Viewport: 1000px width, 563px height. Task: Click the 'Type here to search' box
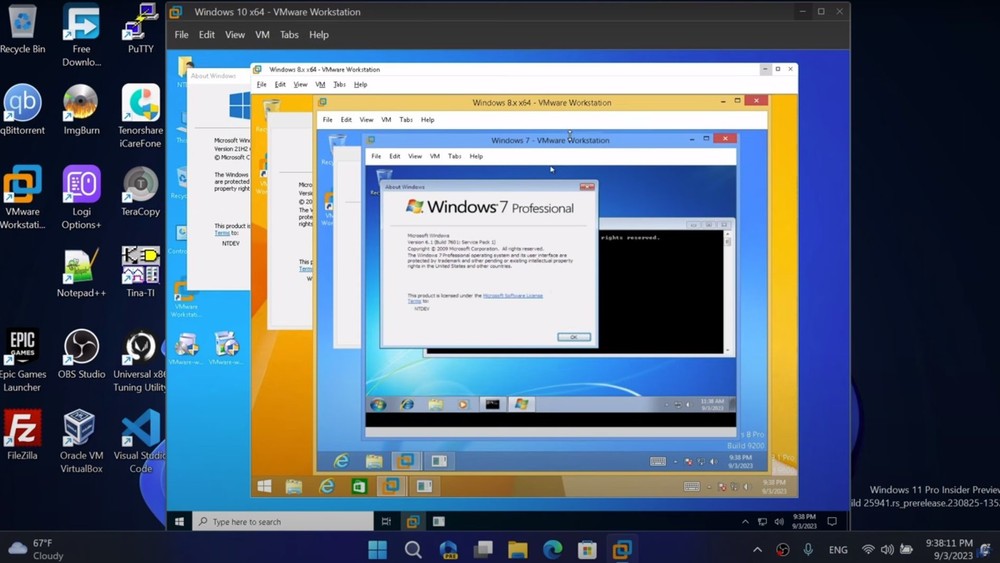pyautogui.click(x=282, y=522)
